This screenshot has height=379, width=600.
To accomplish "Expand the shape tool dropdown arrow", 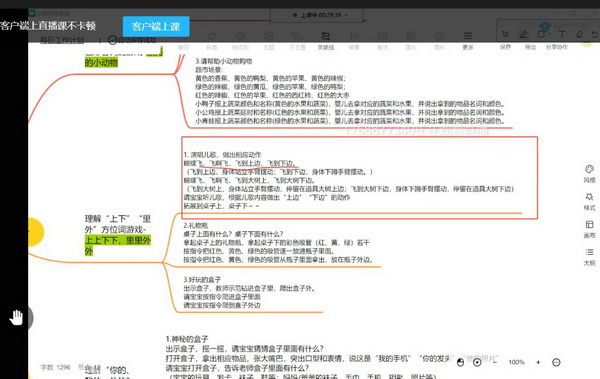I will click(x=549, y=34).
